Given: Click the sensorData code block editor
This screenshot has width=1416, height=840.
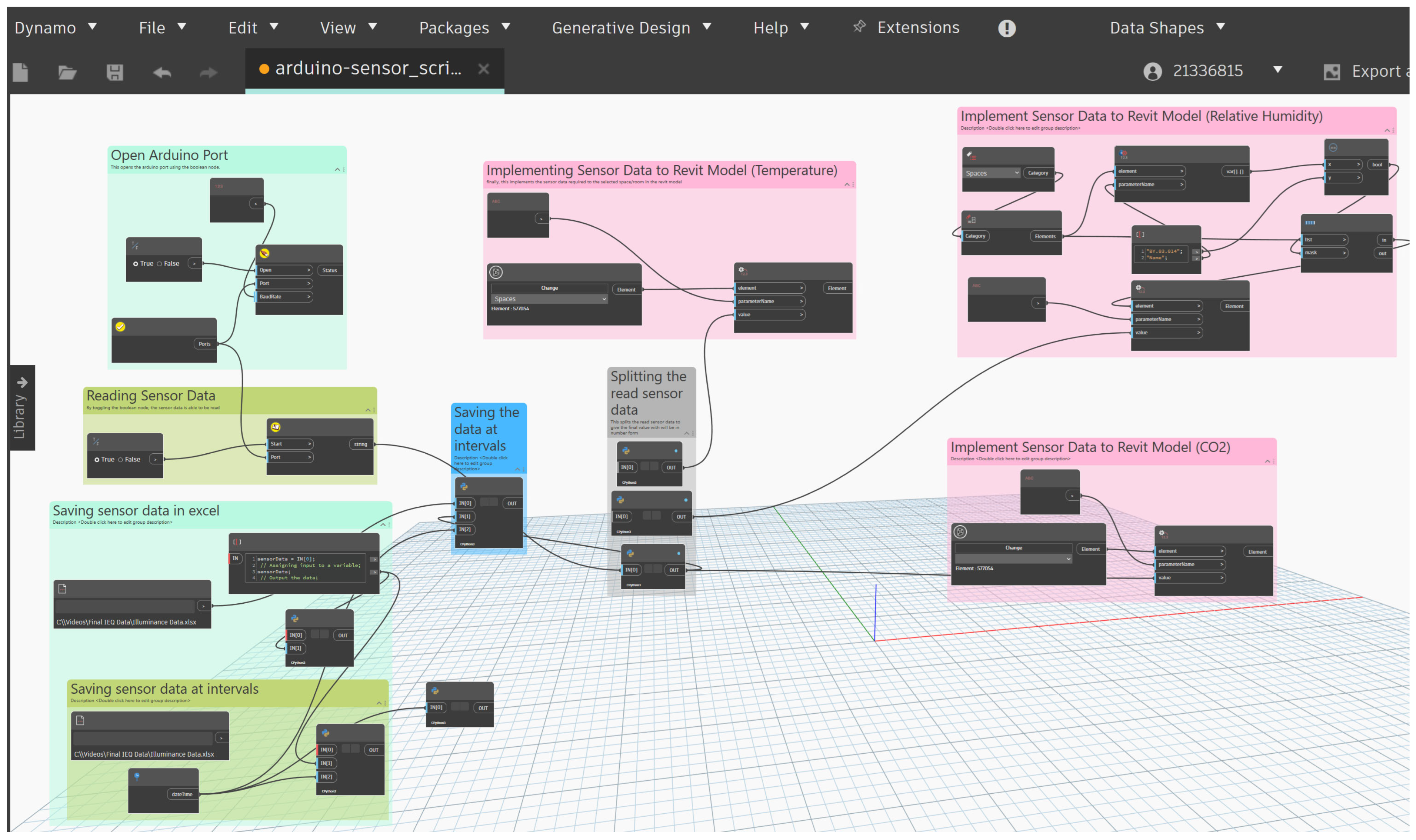Looking at the screenshot, I should pos(306,568).
